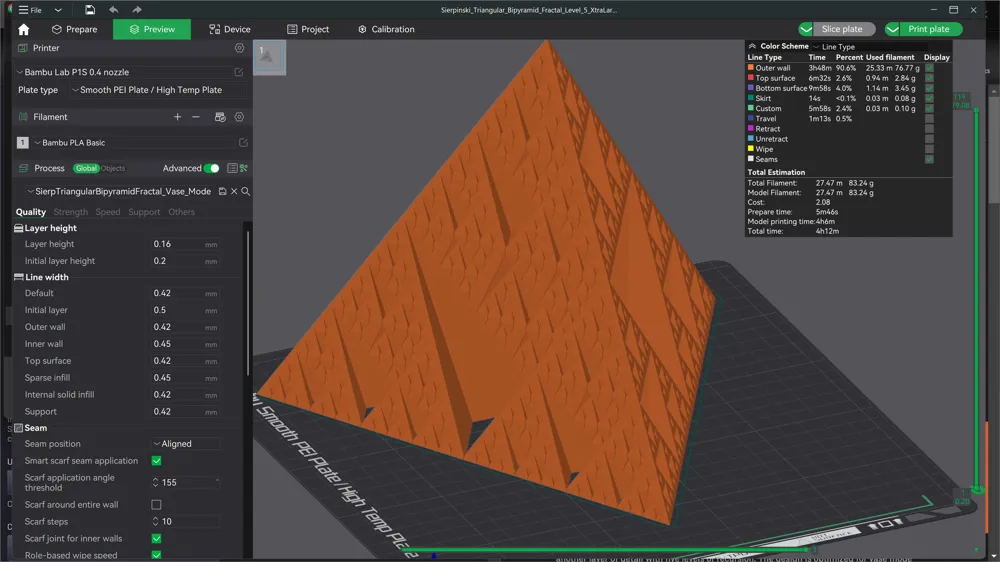Open the Strength settings tab
Image resolution: width=1000 pixels, height=562 pixels.
[71, 212]
